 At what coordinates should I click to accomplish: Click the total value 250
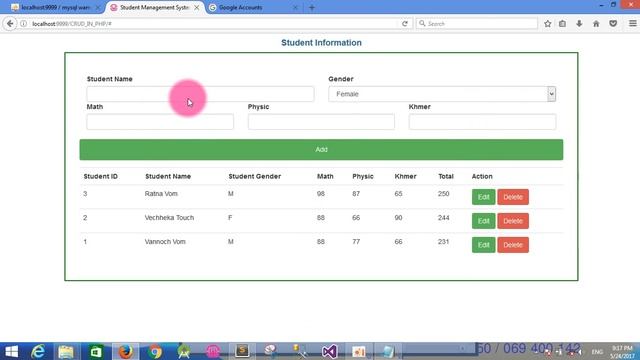[444, 193]
